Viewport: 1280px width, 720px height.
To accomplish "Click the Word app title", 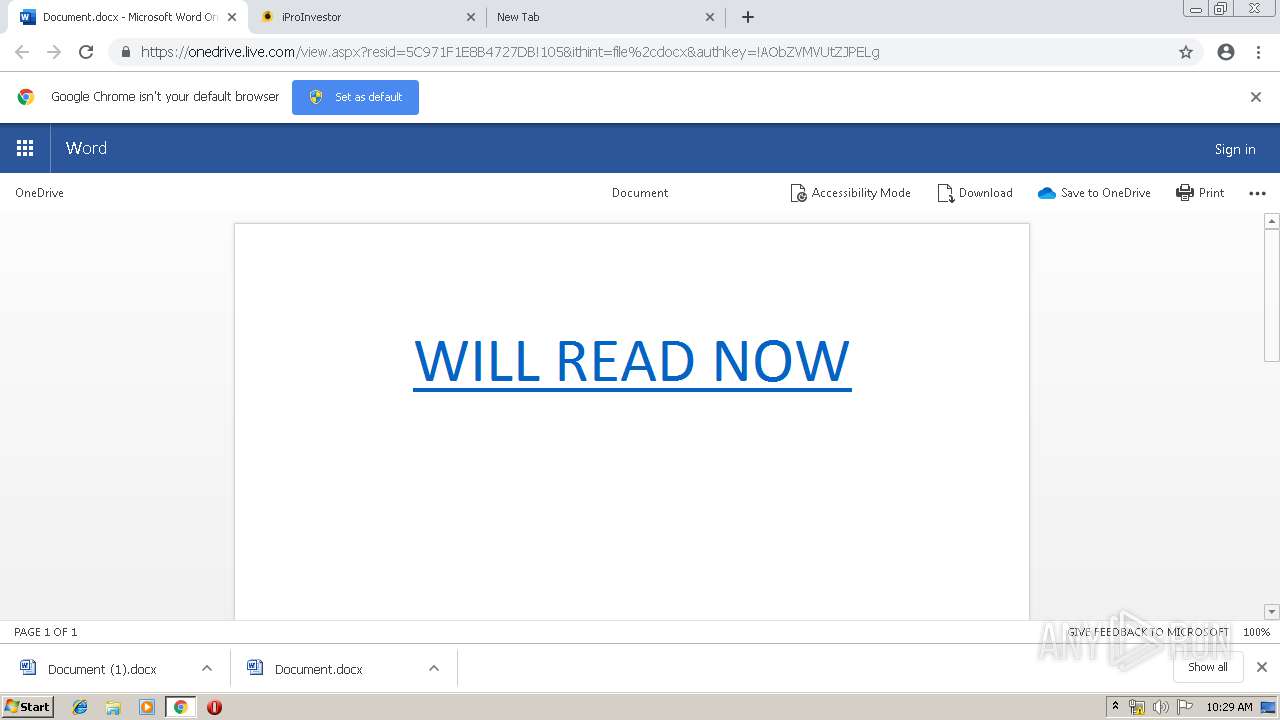I will (x=86, y=148).
